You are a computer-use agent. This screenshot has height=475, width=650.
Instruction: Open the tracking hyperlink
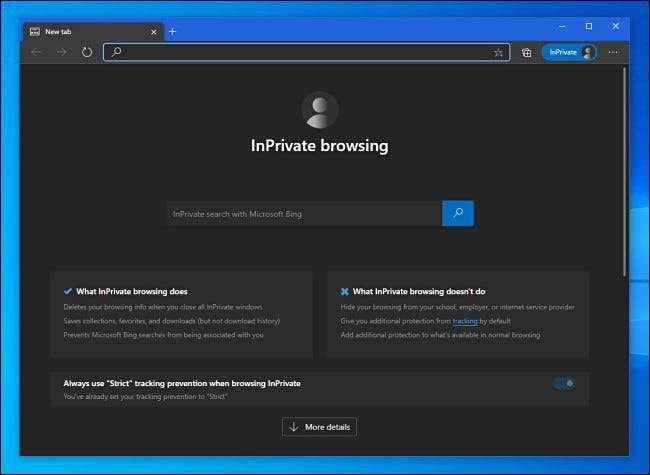pyautogui.click(x=464, y=321)
